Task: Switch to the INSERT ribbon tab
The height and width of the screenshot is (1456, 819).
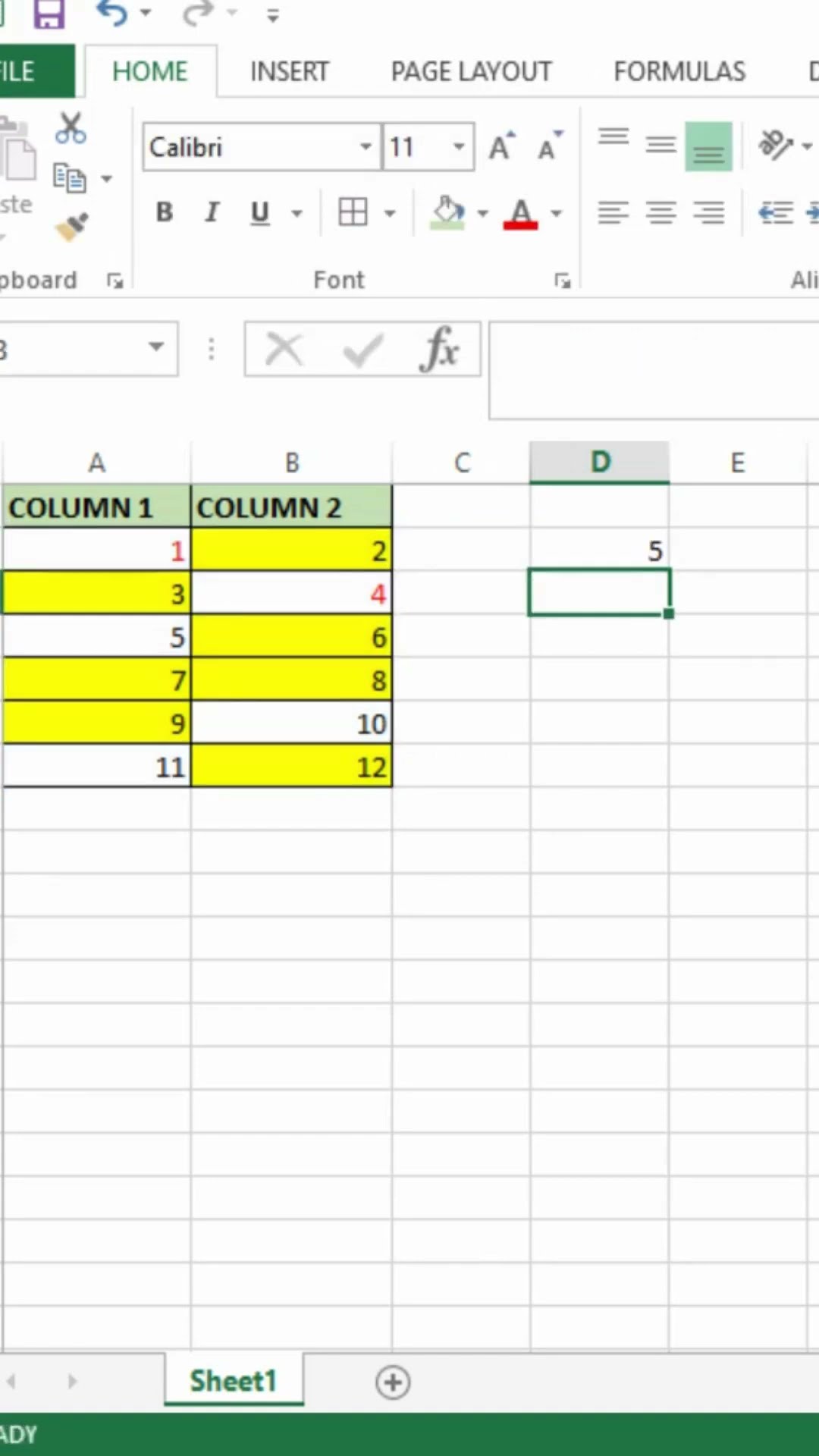Action: (289, 71)
